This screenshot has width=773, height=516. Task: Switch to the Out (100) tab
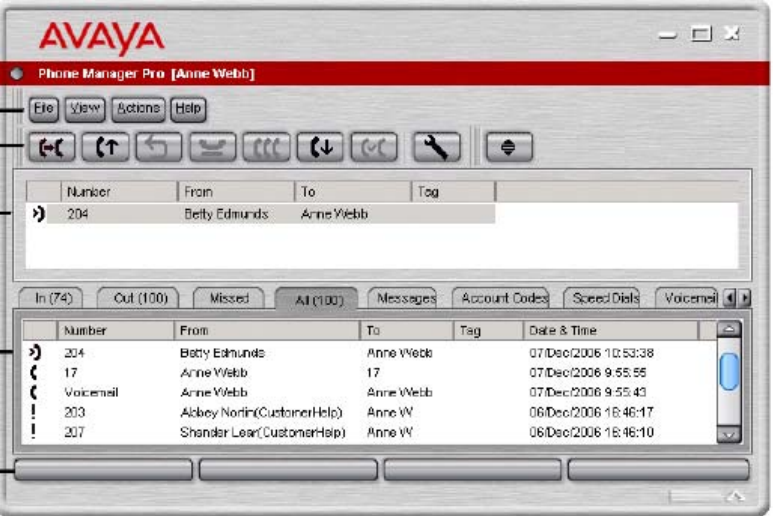point(139,298)
